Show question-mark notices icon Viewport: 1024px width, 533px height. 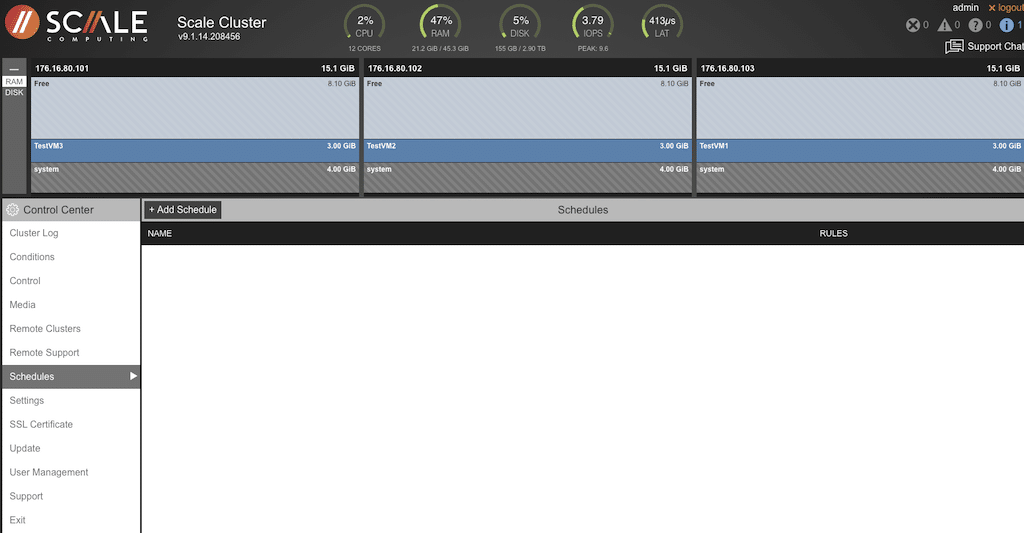[976, 25]
